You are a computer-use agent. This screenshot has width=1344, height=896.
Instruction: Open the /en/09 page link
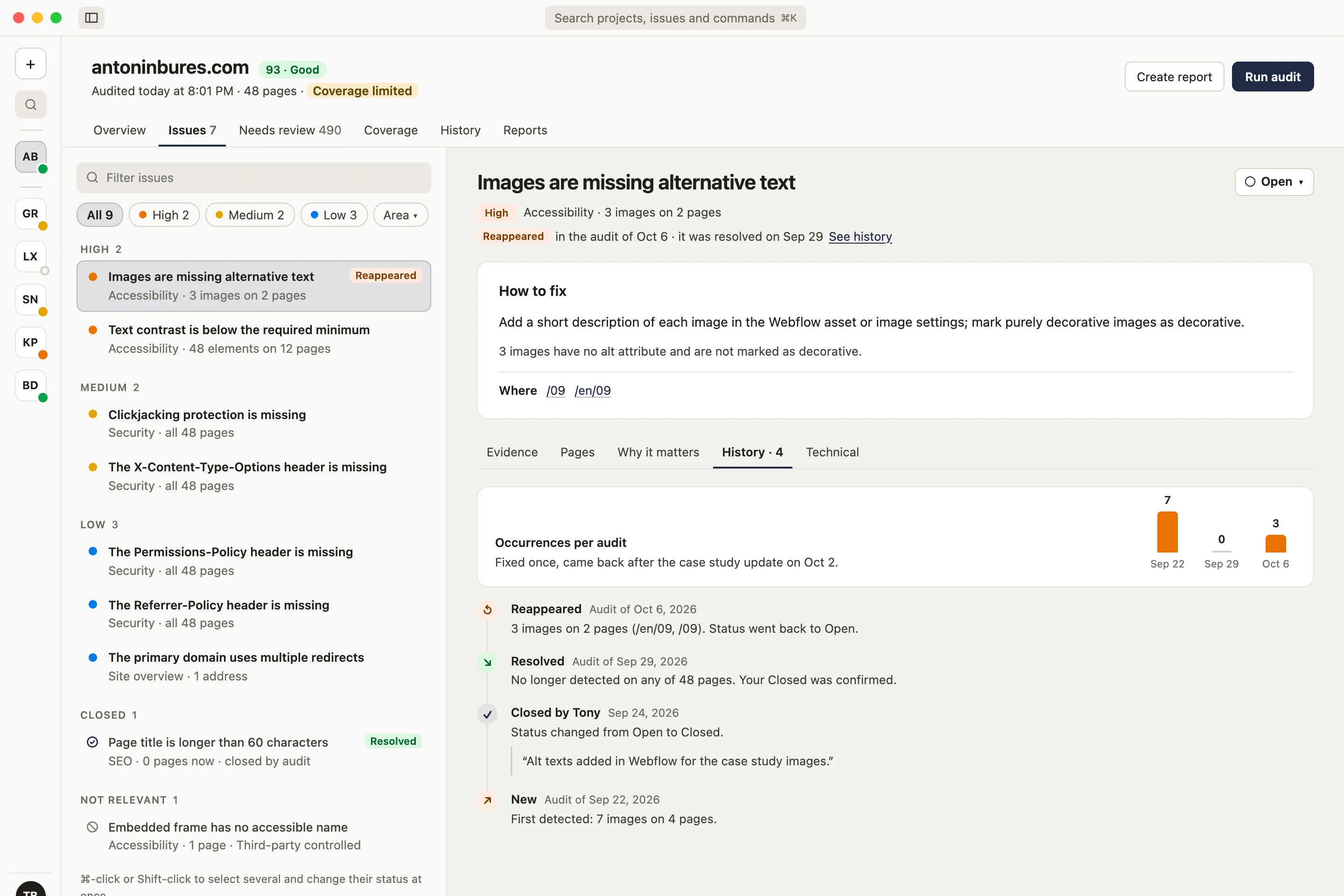click(593, 390)
